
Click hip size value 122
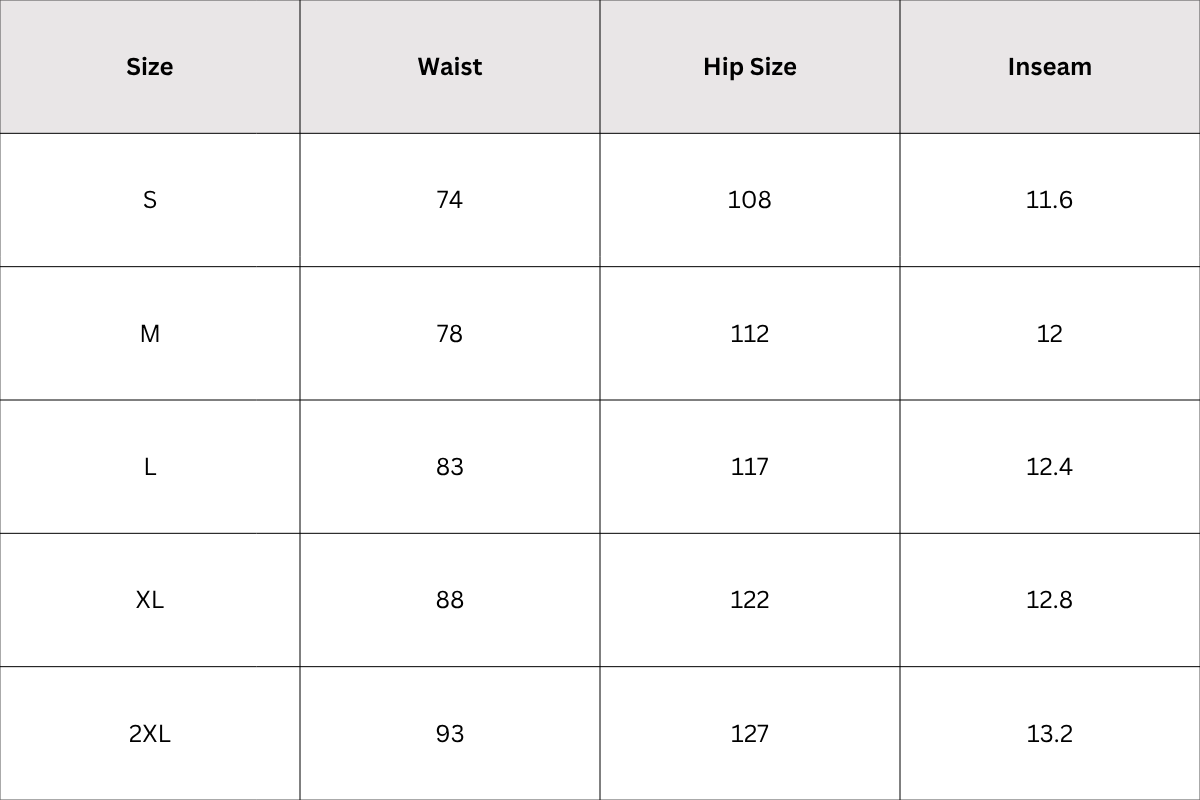click(750, 600)
